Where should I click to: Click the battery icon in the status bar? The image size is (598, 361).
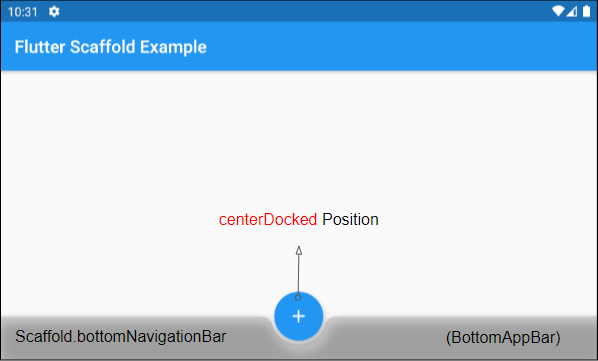pyautogui.click(x=587, y=11)
